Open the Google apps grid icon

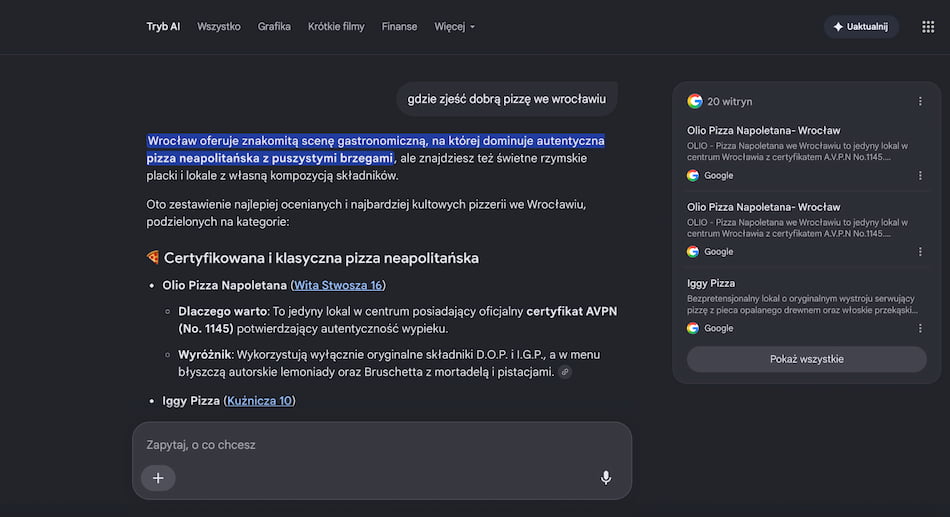click(x=928, y=27)
